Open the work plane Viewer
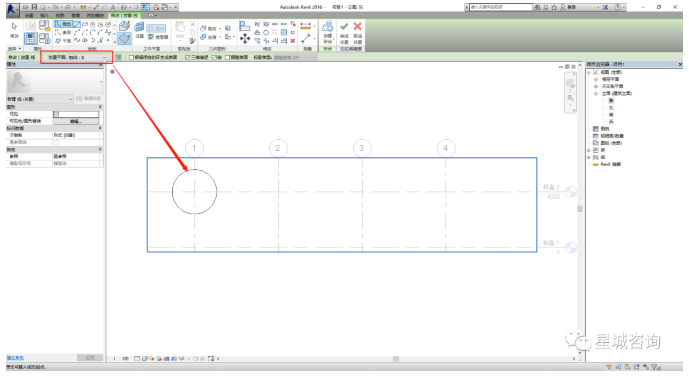The height and width of the screenshot is (377, 689). [158, 37]
